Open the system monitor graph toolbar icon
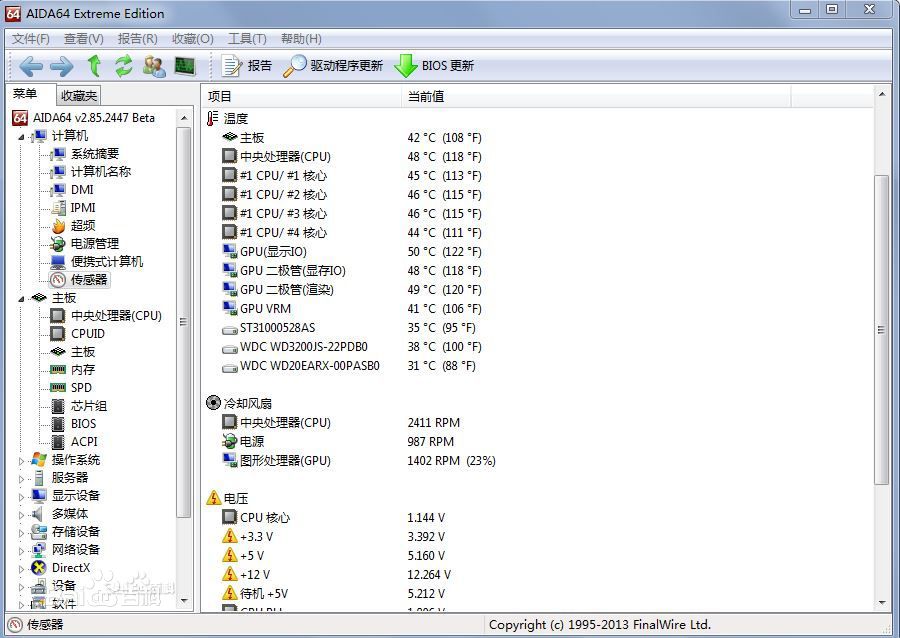 185,66
